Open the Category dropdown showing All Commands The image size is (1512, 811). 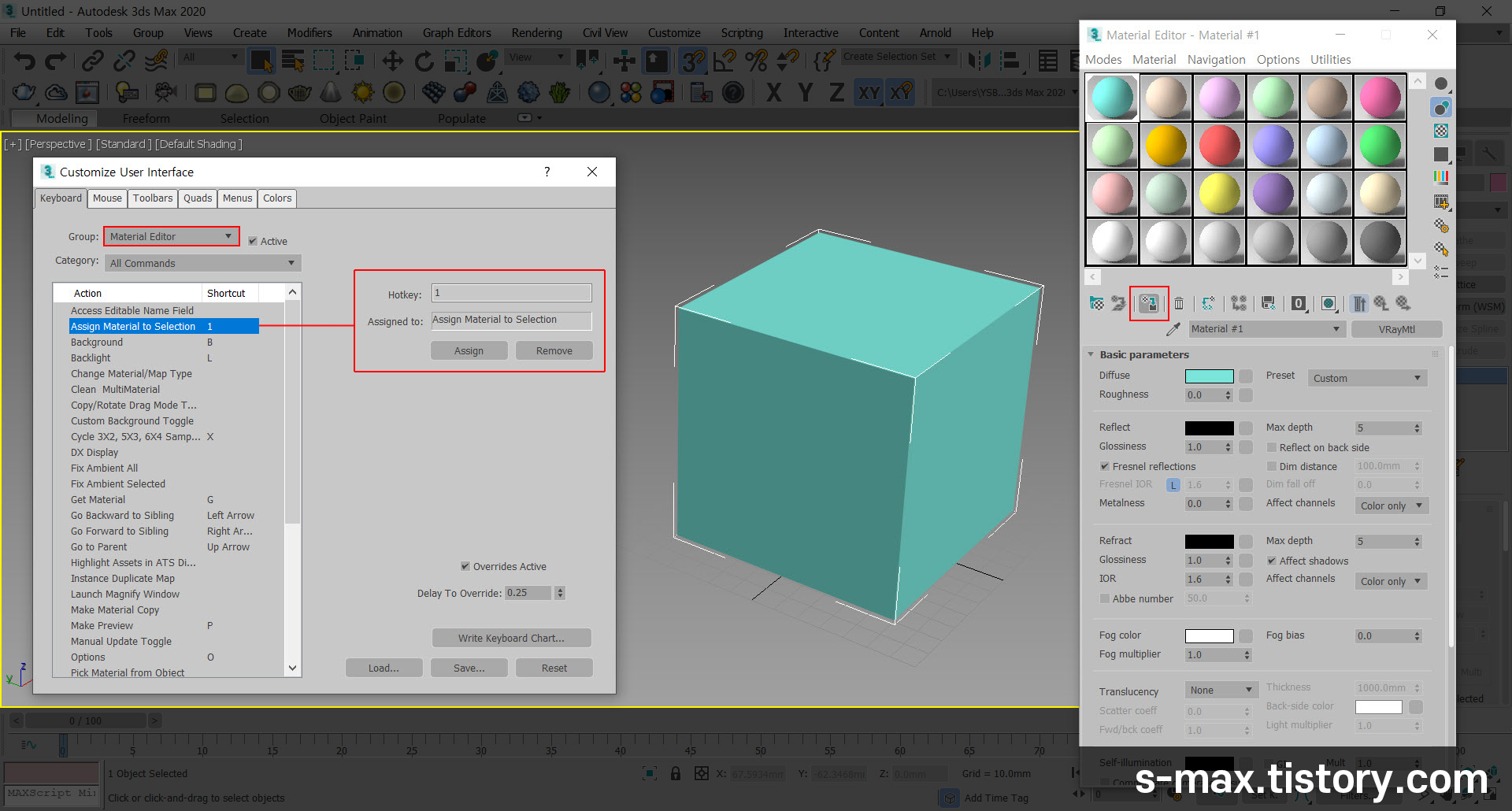[202, 263]
